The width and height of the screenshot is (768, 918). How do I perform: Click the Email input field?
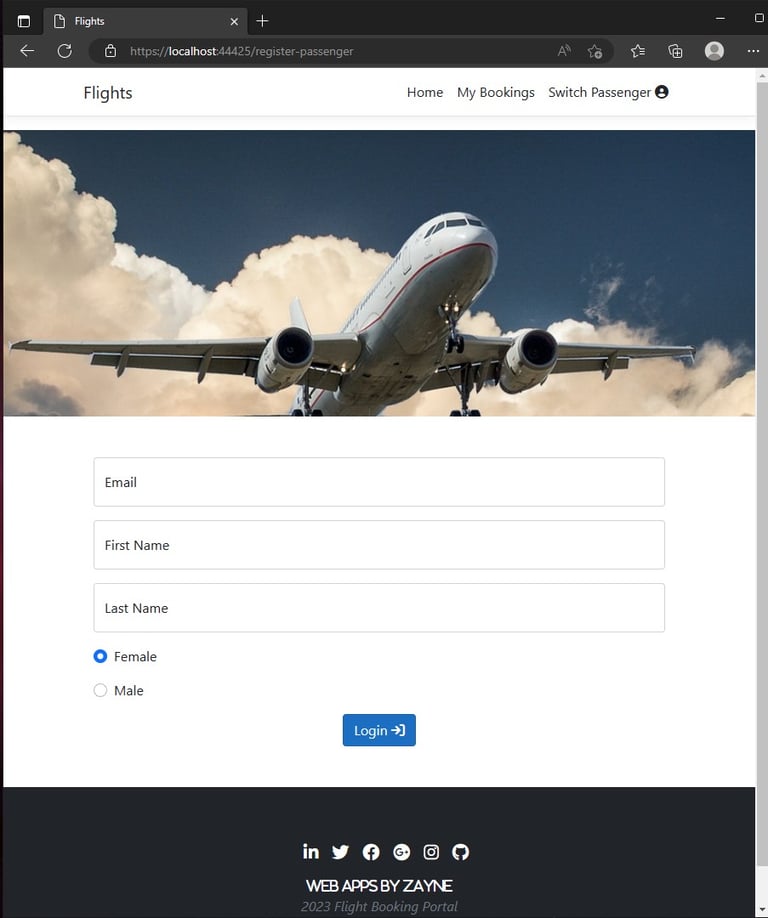tap(379, 482)
